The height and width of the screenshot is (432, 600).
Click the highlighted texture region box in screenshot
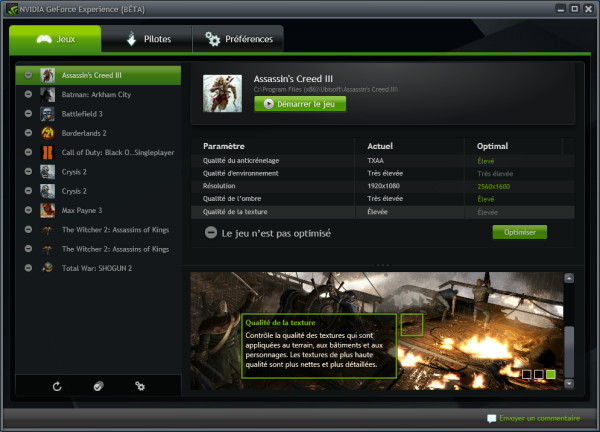pyautogui.click(x=412, y=325)
